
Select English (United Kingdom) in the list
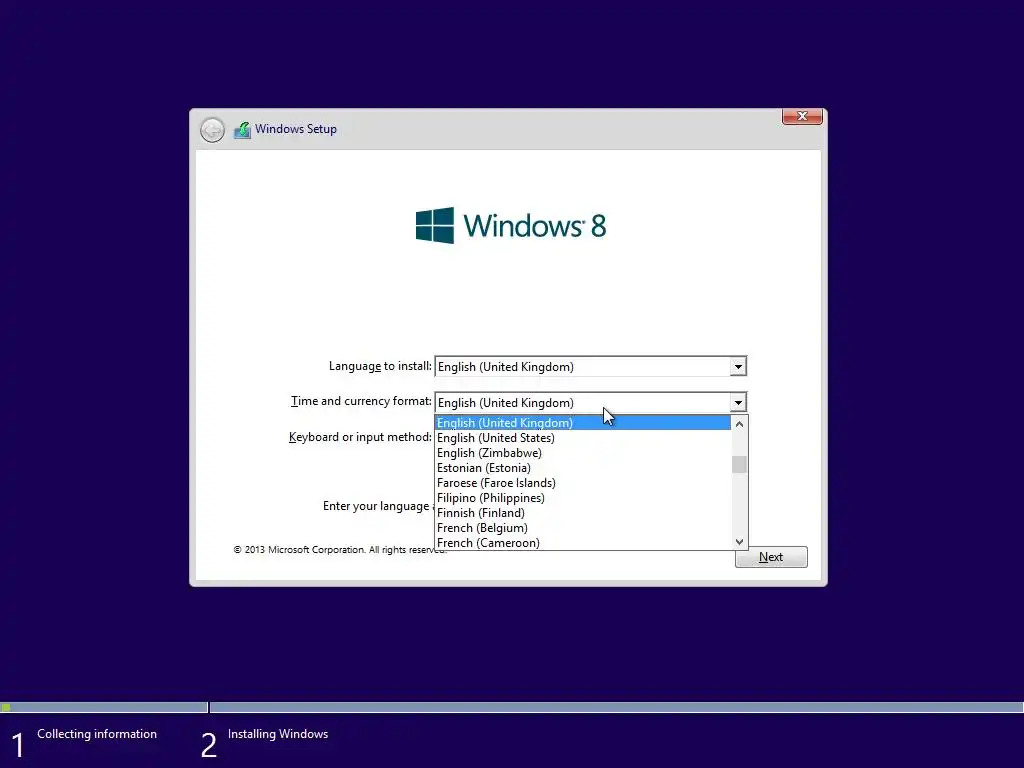coord(583,423)
